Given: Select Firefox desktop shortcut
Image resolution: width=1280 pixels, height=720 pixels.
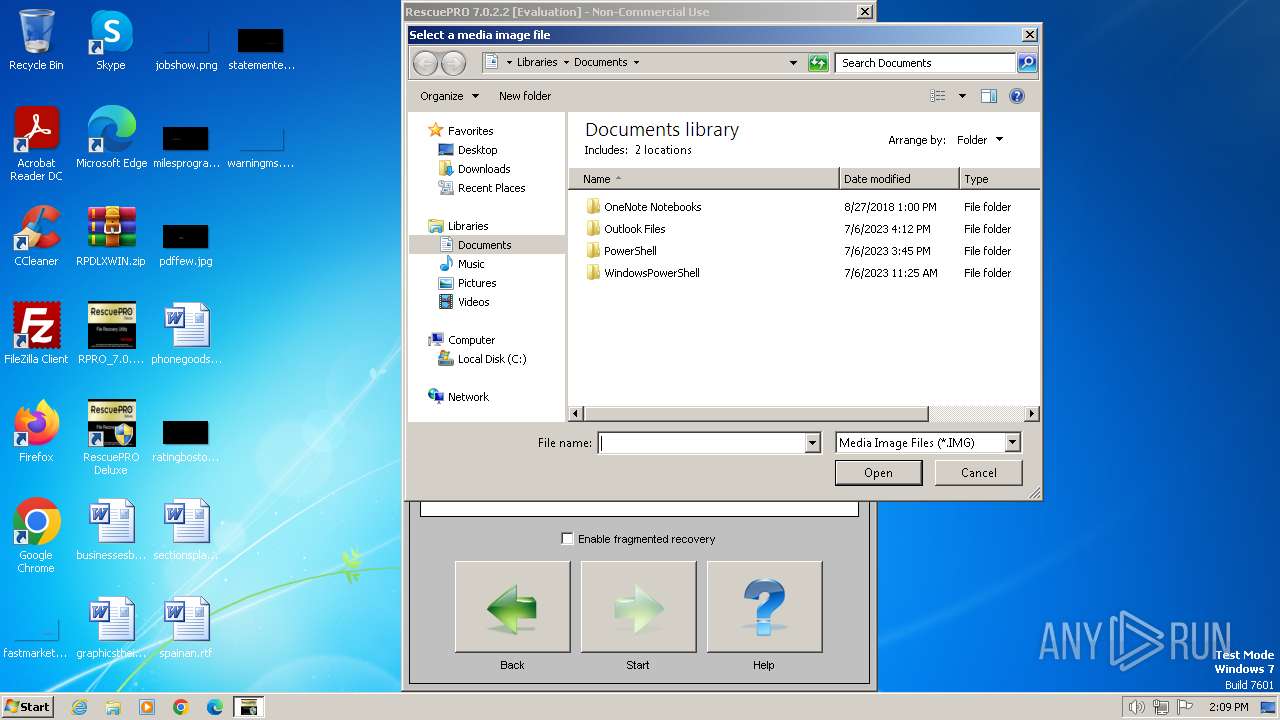Looking at the screenshot, I should click(36, 431).
